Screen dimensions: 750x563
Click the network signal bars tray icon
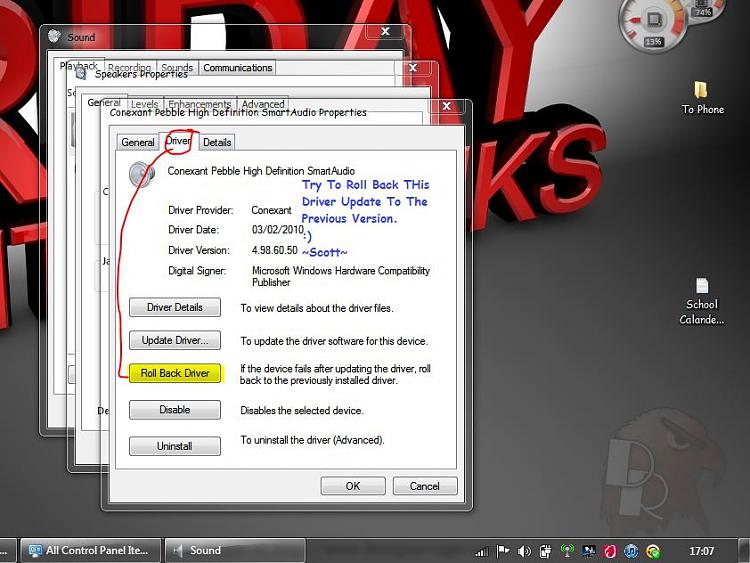click(482, 552)
